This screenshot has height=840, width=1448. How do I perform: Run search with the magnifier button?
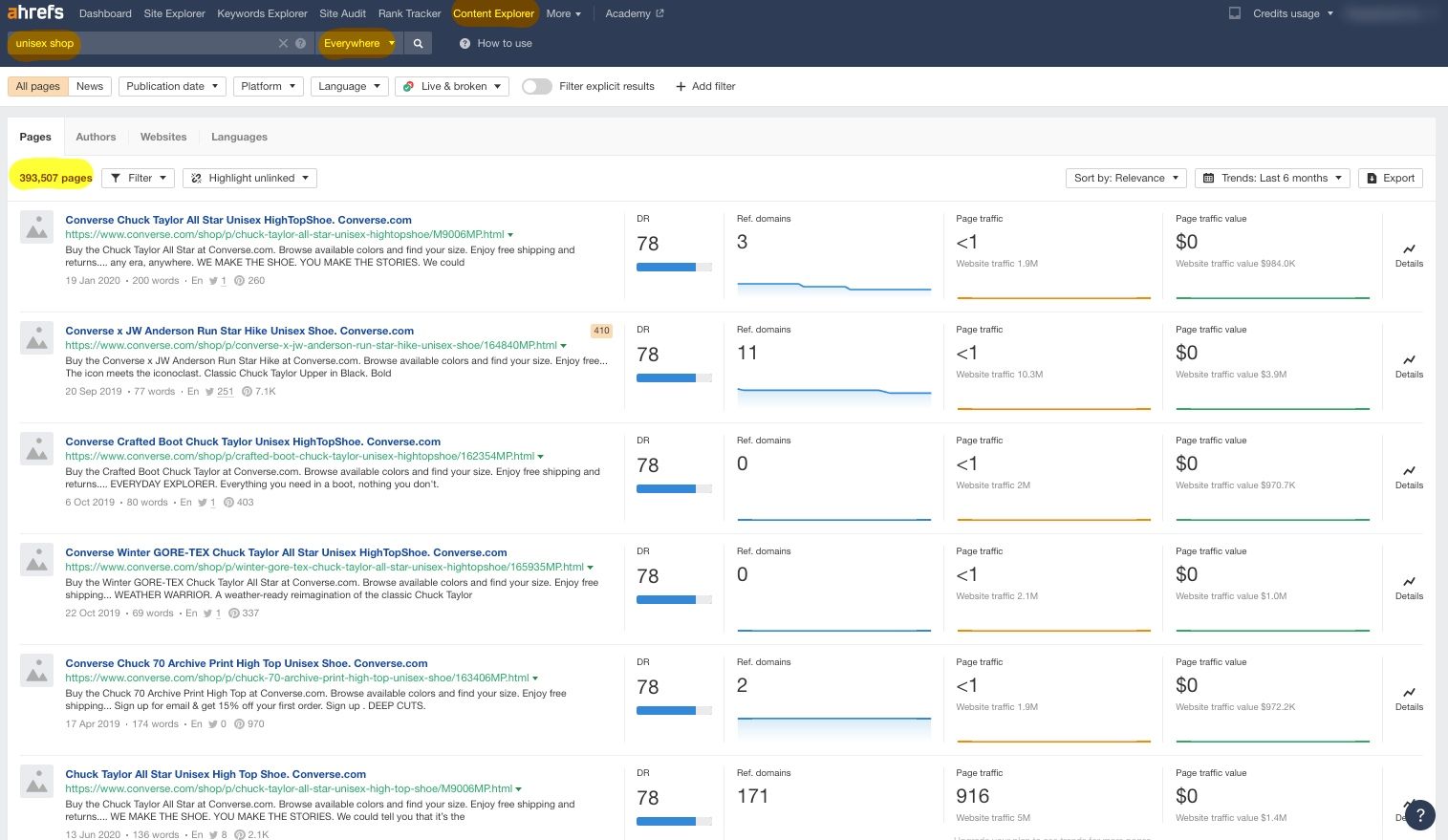[418, 43]
